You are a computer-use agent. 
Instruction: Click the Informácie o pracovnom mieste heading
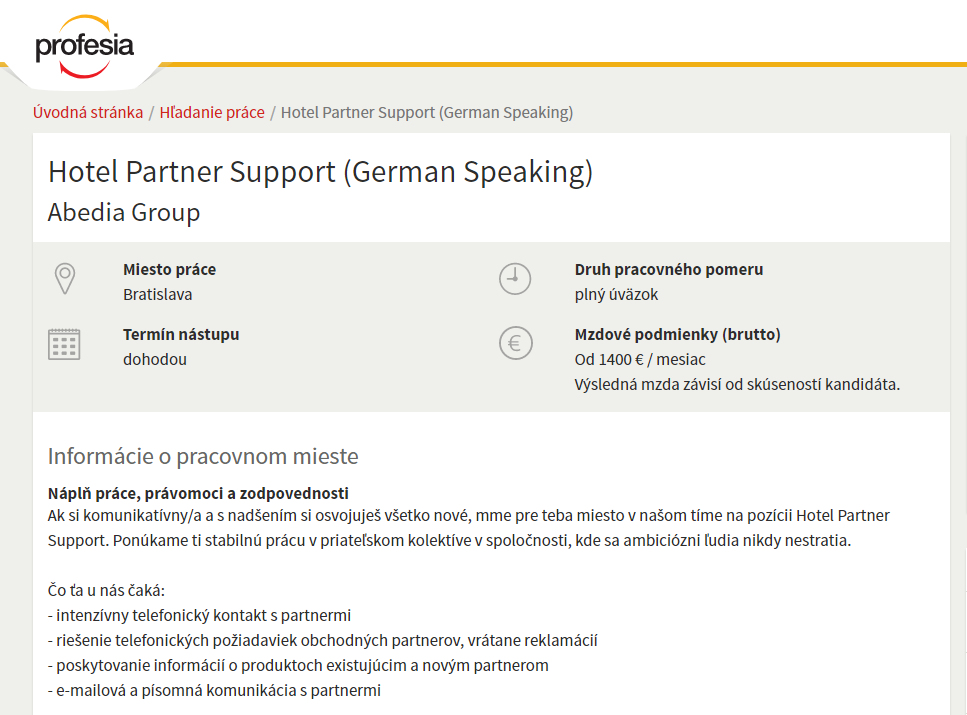(204, 457)
